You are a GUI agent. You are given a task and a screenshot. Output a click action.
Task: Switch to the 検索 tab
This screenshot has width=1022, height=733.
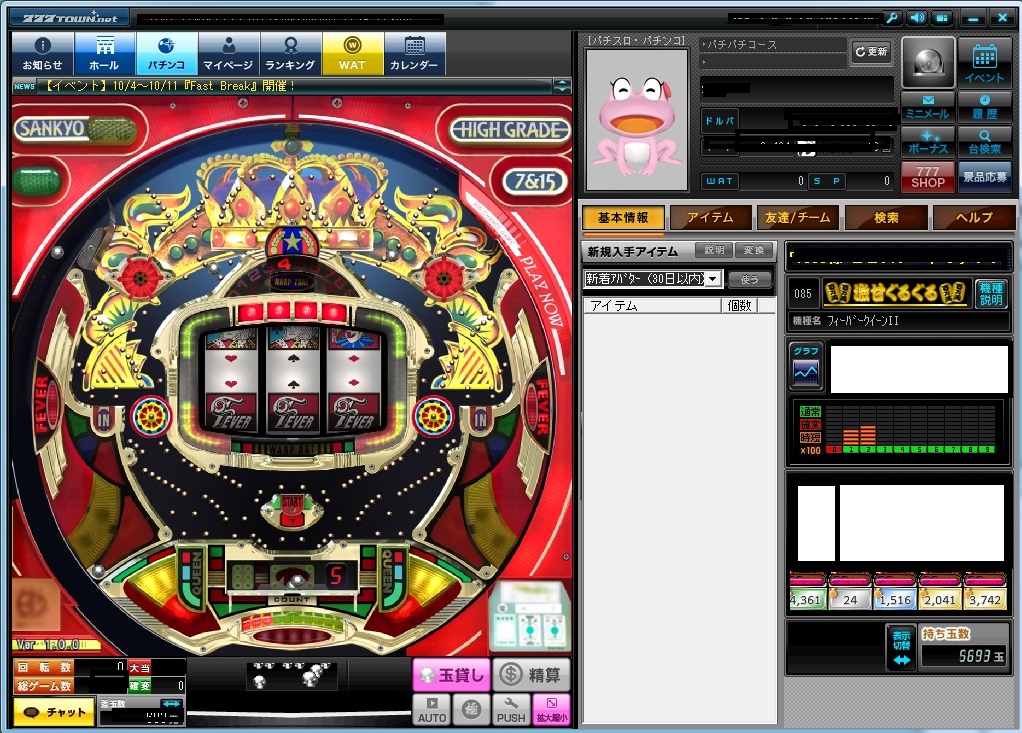click(x=886, y=218)
